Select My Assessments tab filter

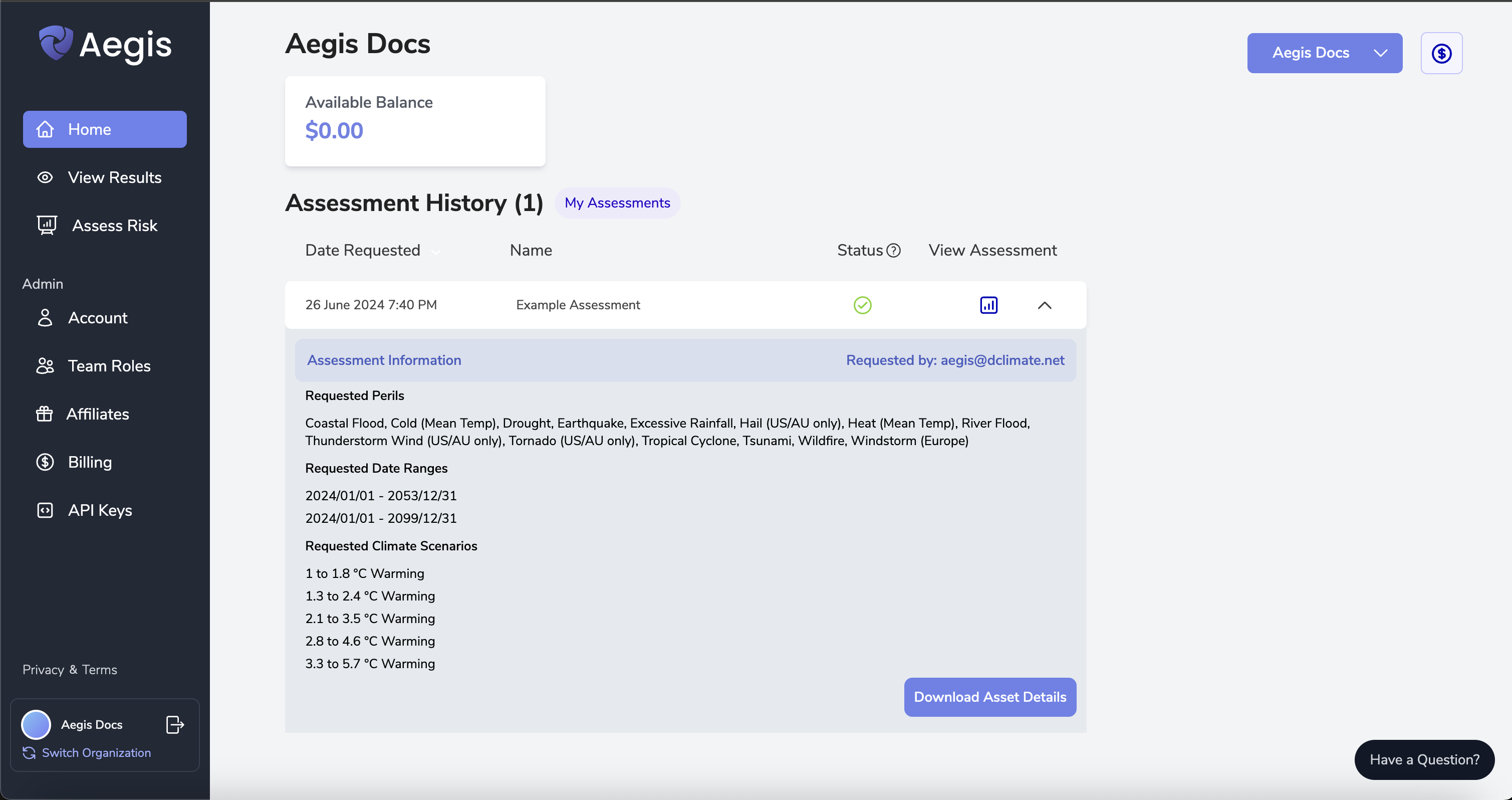617,202
